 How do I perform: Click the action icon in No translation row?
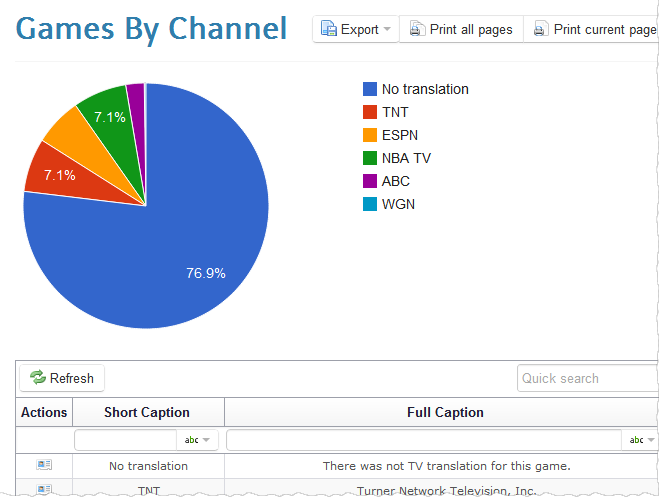[x=44, y=465]
